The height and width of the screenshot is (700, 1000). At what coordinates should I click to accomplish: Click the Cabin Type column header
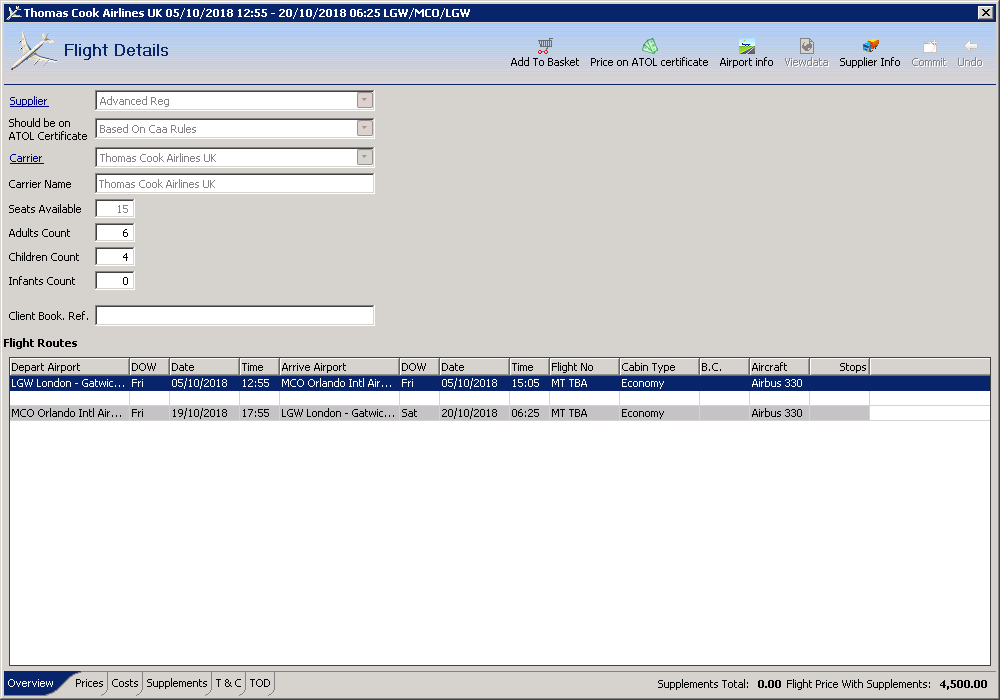659,367
